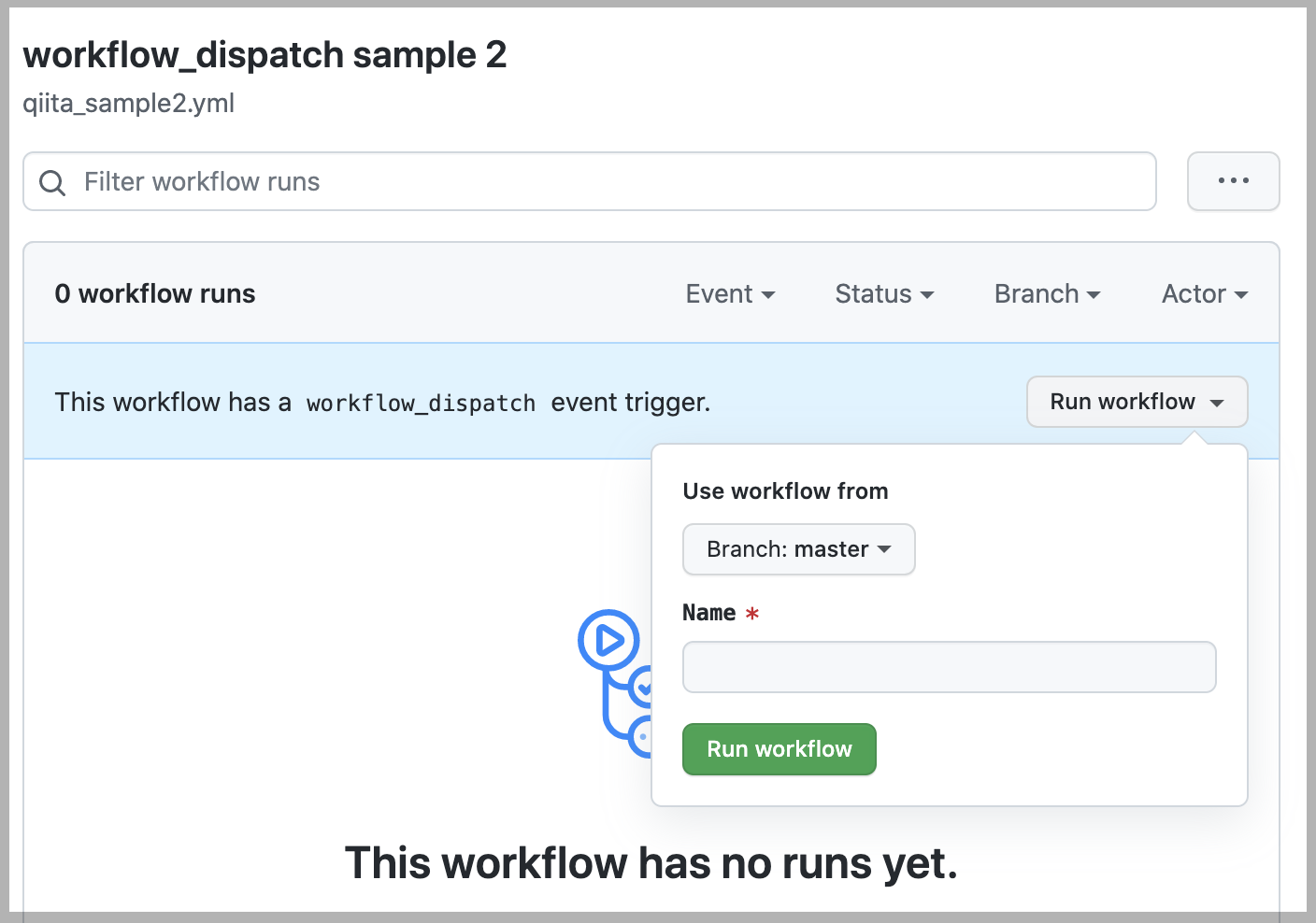Viewport: 1316px width, 923px height.
Task: Open the Status filter dropdown
Action: 883,293
